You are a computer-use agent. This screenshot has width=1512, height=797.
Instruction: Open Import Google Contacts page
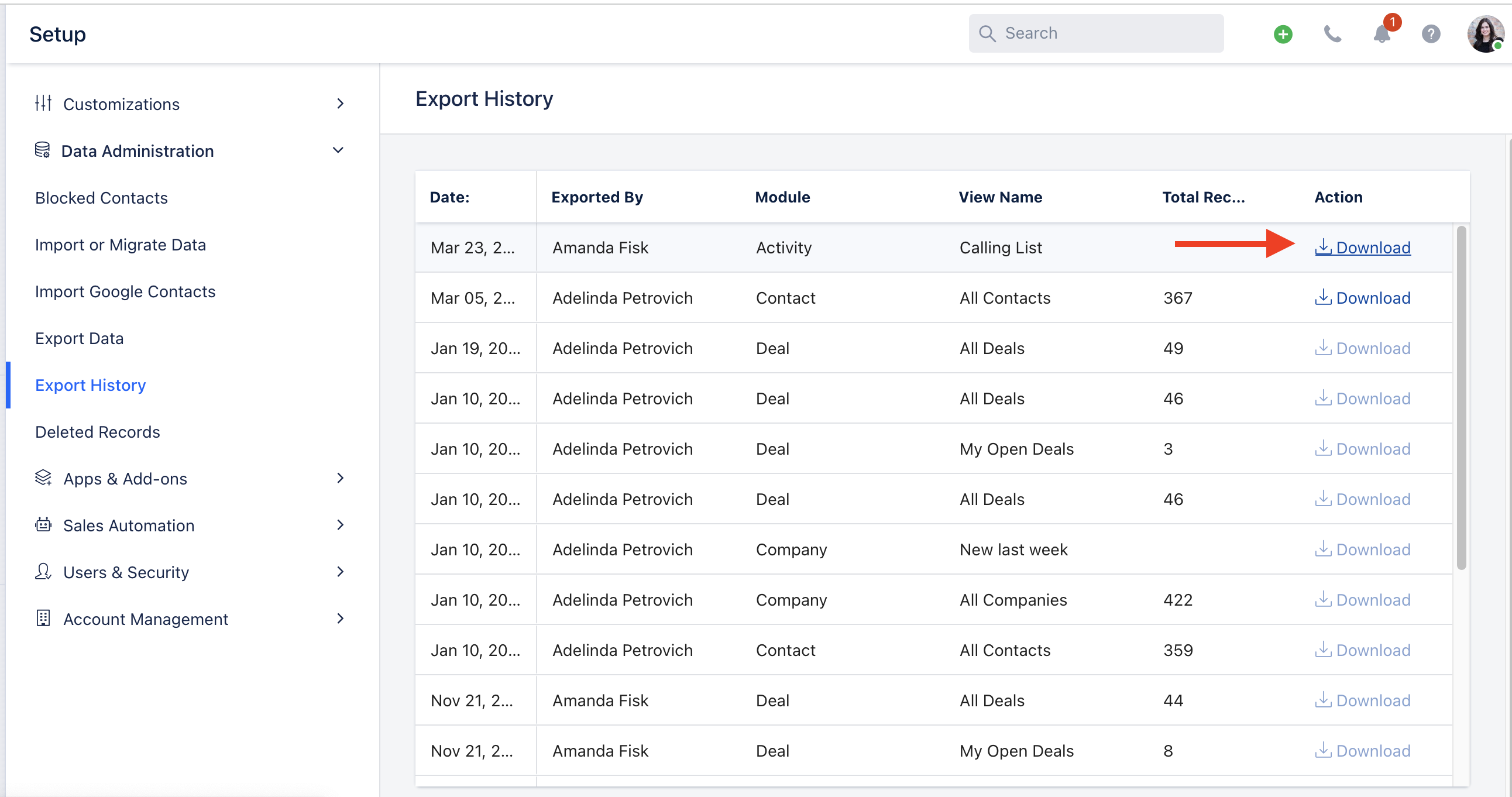(x=125, y=291)
